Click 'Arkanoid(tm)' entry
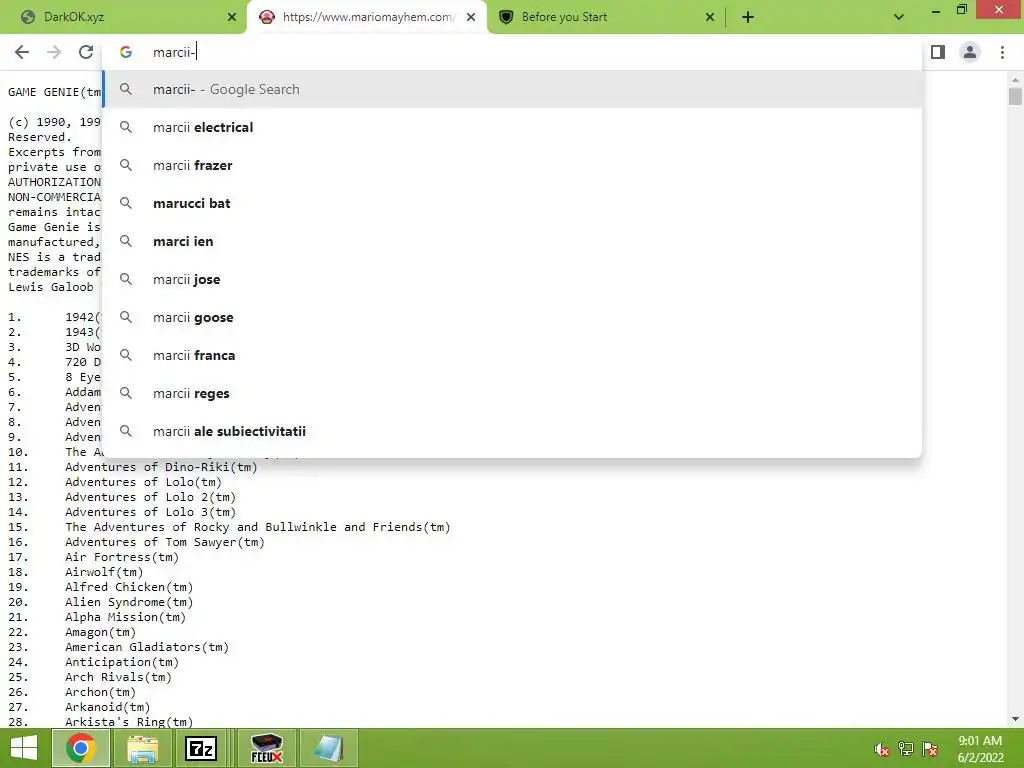 pyautogui.click(x=107, y=707)
